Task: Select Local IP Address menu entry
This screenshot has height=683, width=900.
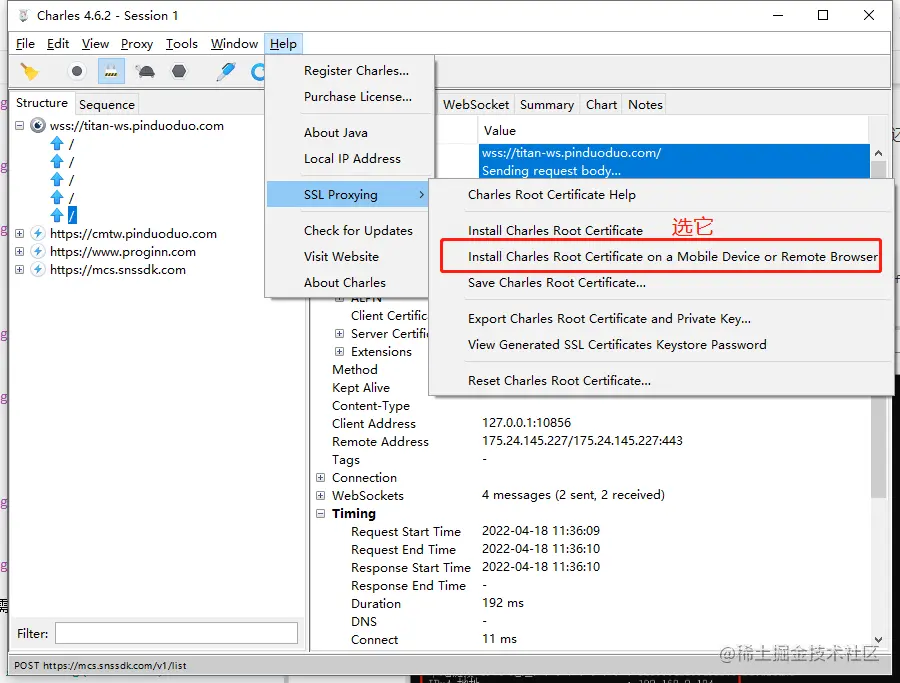Action: [350, 159]
